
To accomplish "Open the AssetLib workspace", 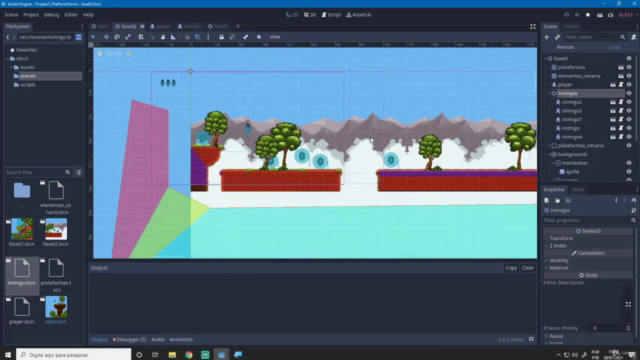I will click(359, 15).
